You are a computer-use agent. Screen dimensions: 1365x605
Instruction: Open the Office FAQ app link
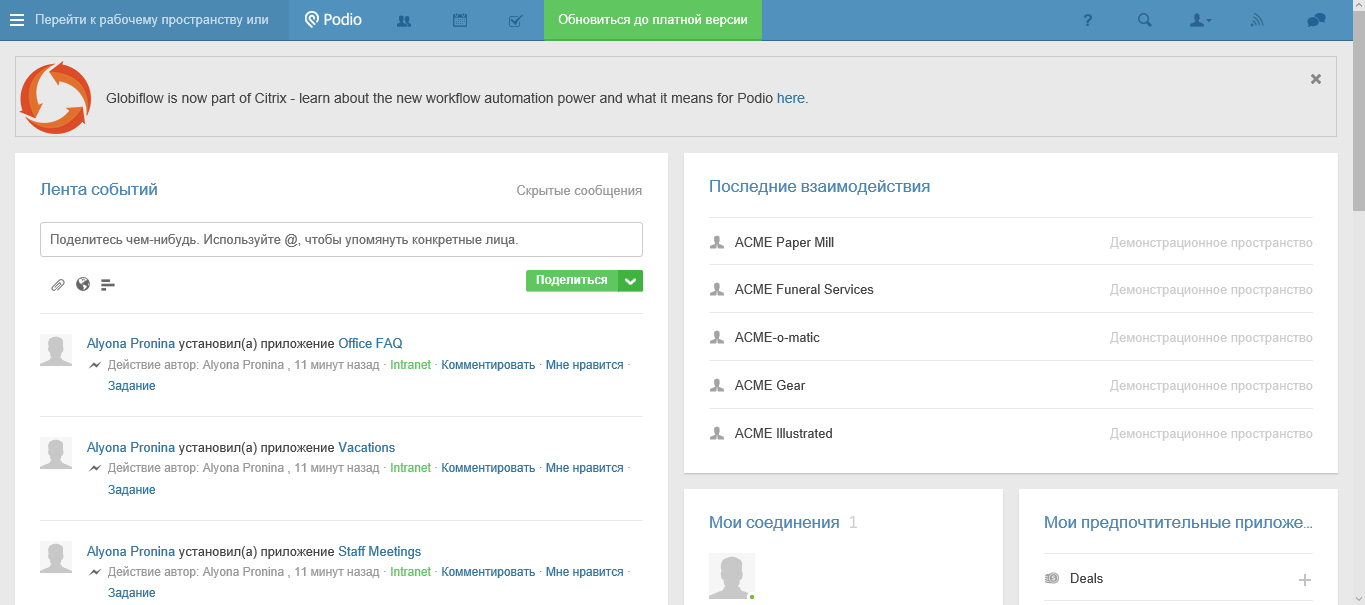(x=370, y=343)
